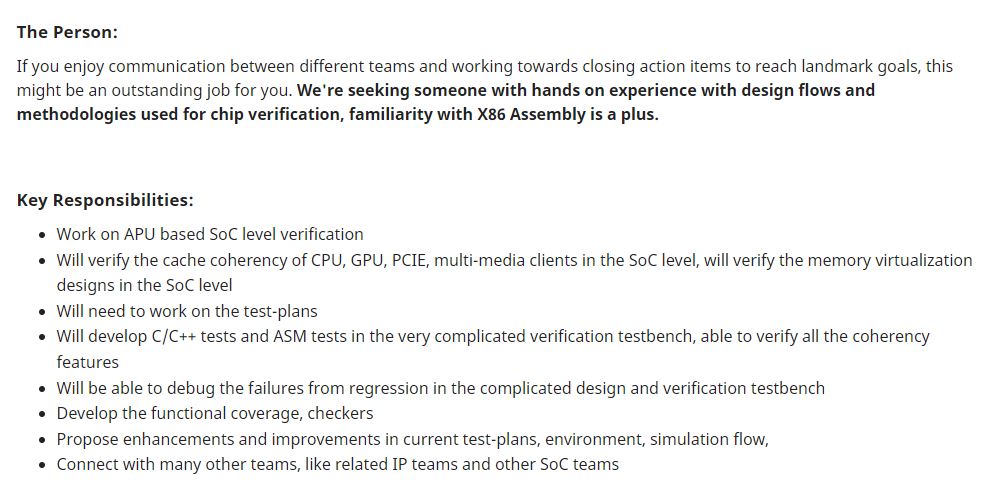Click the 'Work on APU based SoC level verification' bullet
This screenshot has height=494, width=1006.
210,234
